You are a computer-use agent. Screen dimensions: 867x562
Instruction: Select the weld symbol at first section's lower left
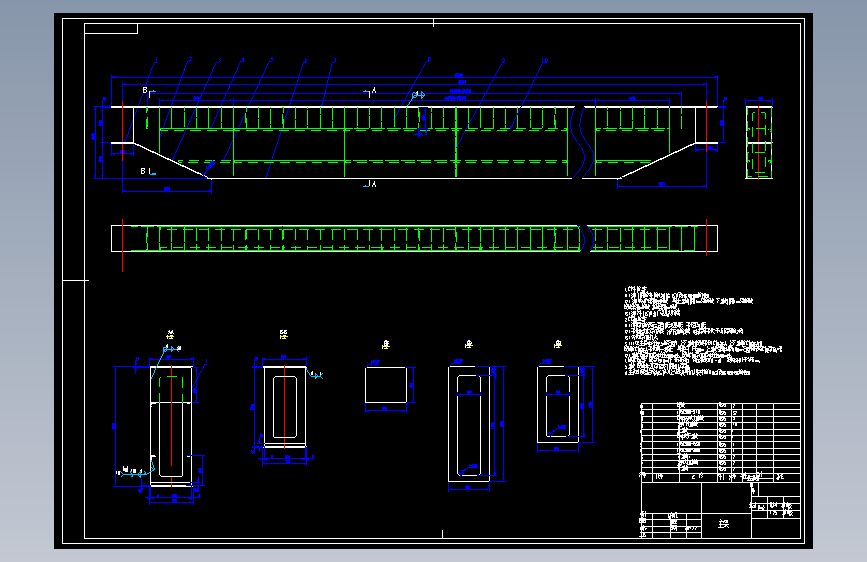coord(134,472)
